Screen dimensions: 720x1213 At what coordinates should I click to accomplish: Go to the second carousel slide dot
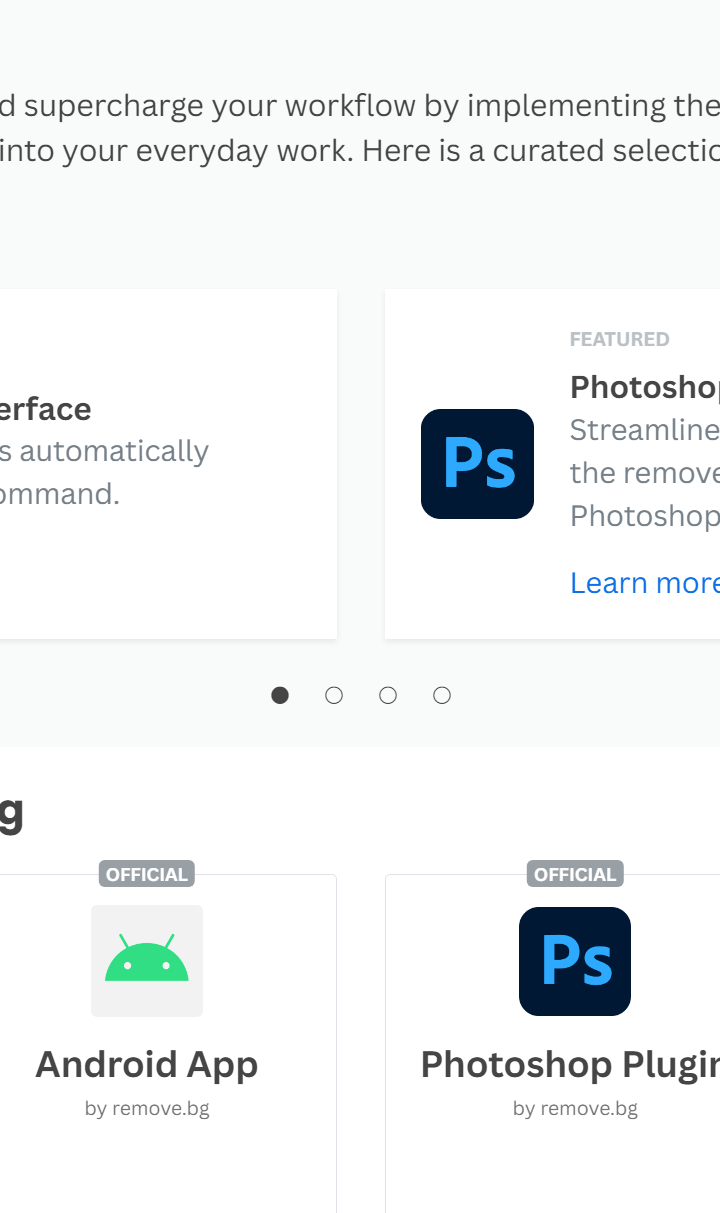pos(334,695)
